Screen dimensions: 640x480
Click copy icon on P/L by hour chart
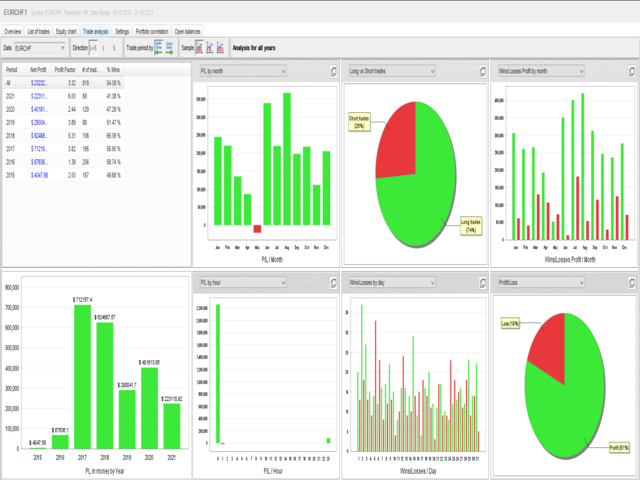click(x=332, y=283)
